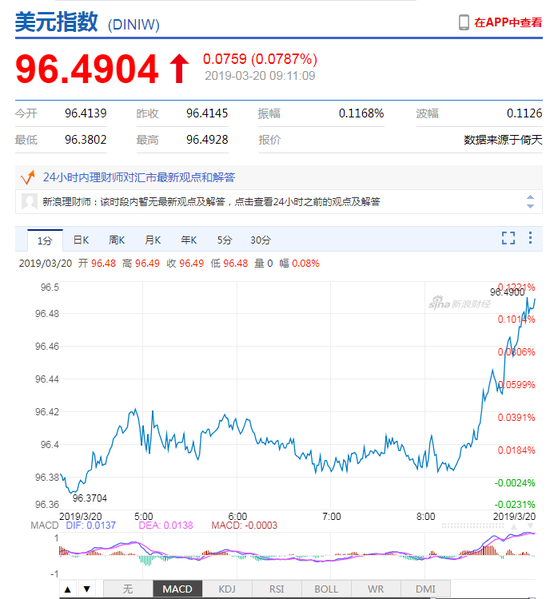Click the DIF: 0.0137 readout
This screenshot has height=599, width=550.
tap(91, 525)
